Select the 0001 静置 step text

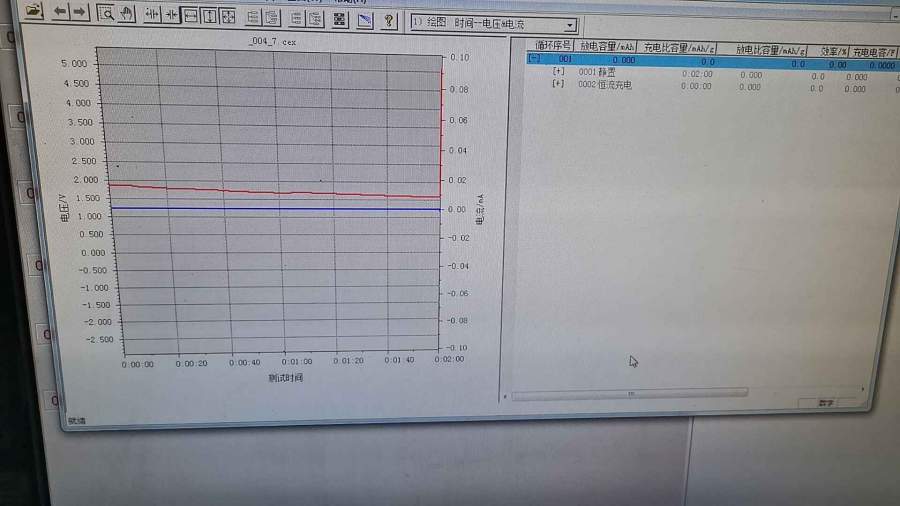(597, 72)
